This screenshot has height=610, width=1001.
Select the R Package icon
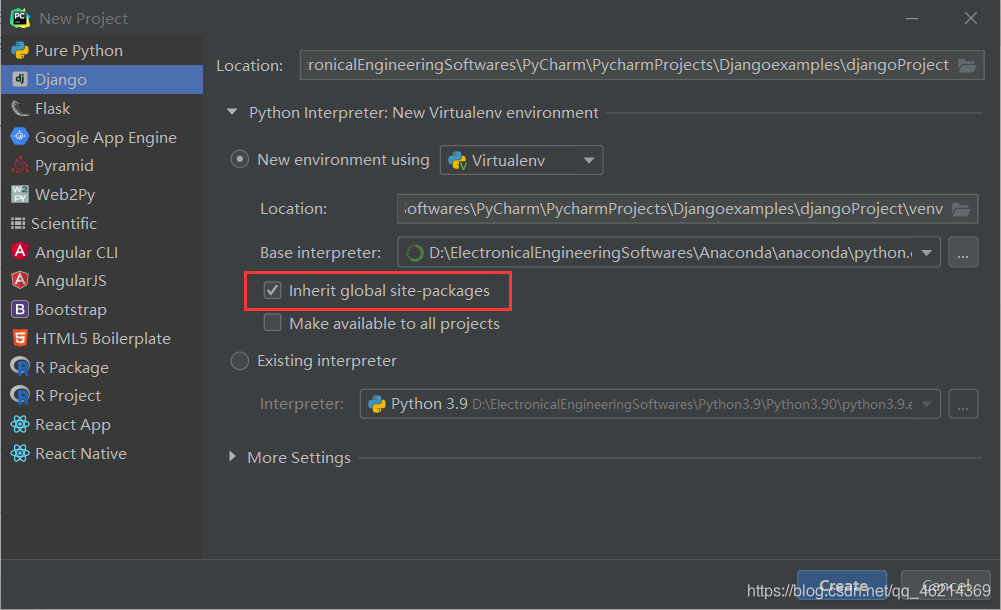[x=20, y=366]
